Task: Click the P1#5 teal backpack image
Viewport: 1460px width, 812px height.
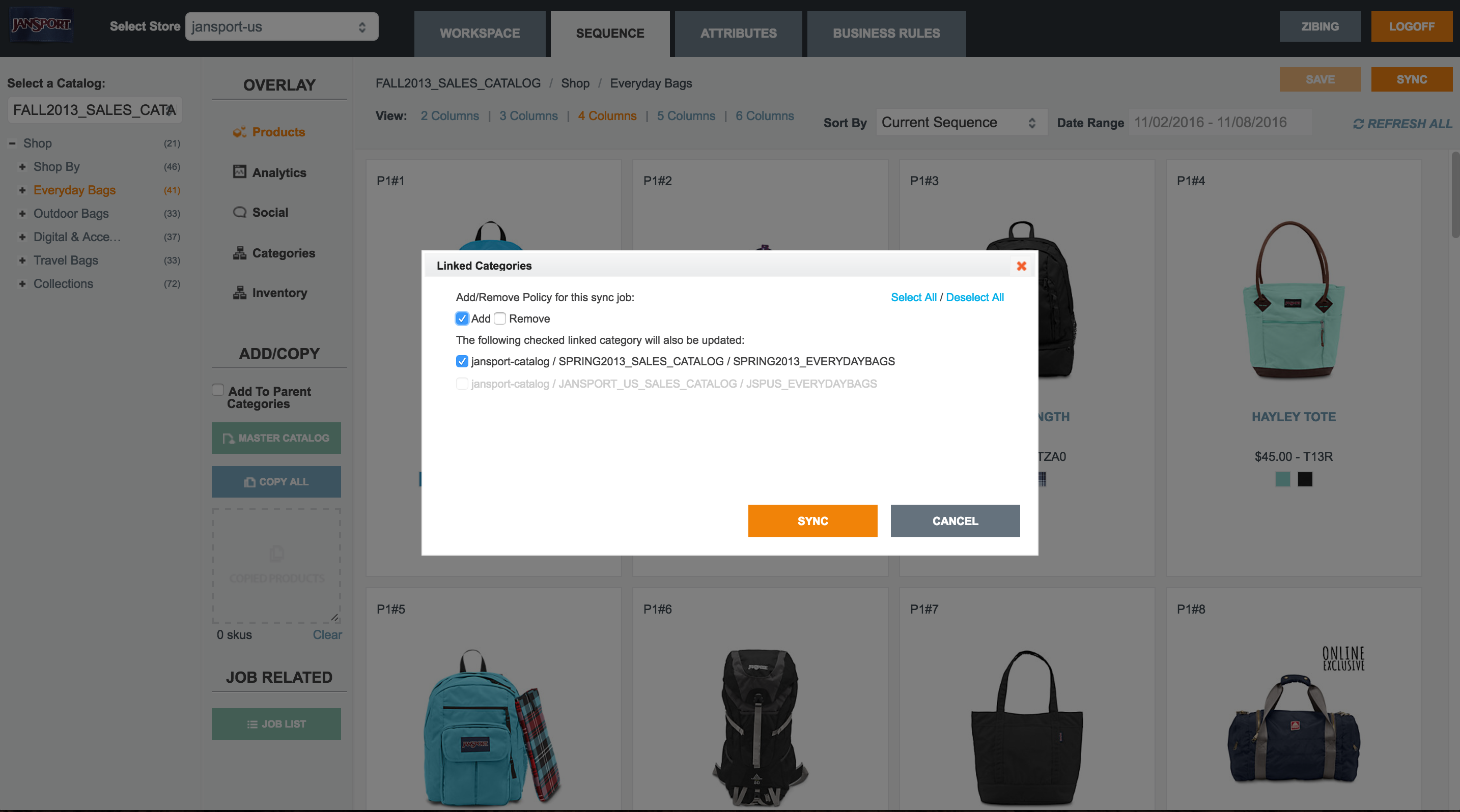Action: point(492,728)
